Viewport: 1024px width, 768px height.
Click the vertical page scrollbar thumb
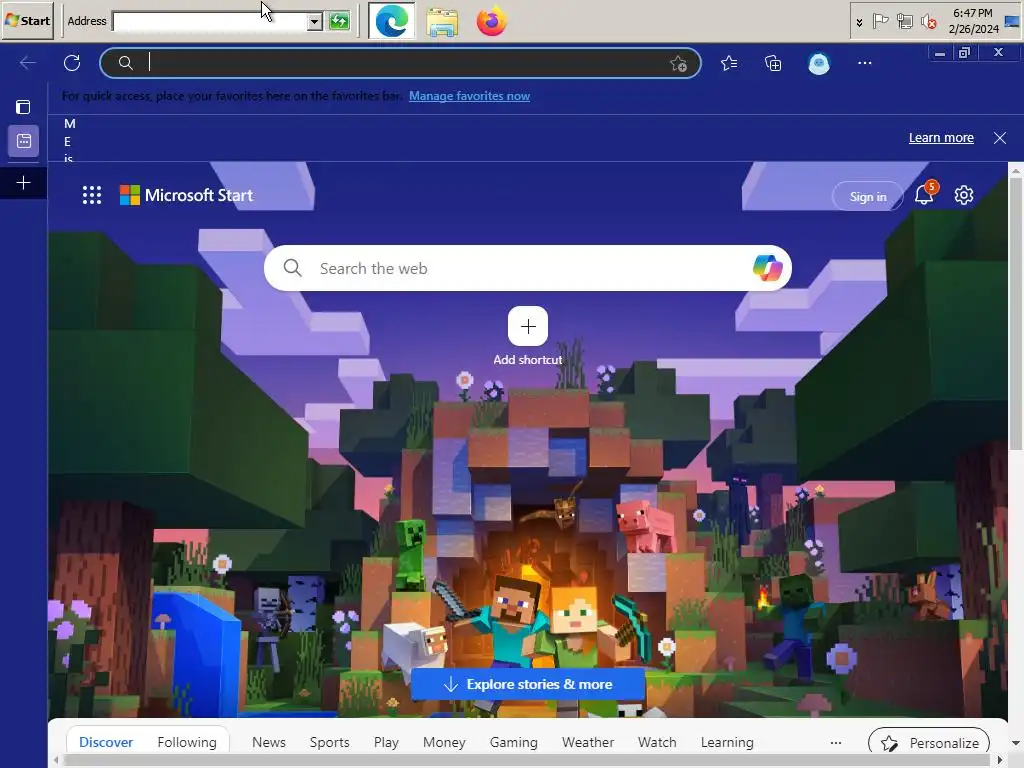[1016, 316]
